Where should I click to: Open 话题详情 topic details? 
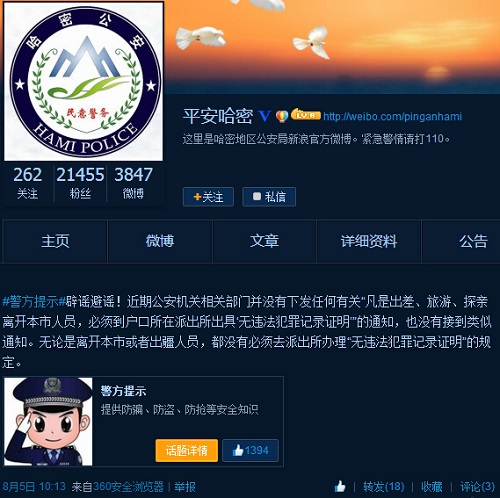tap(187, 451)
